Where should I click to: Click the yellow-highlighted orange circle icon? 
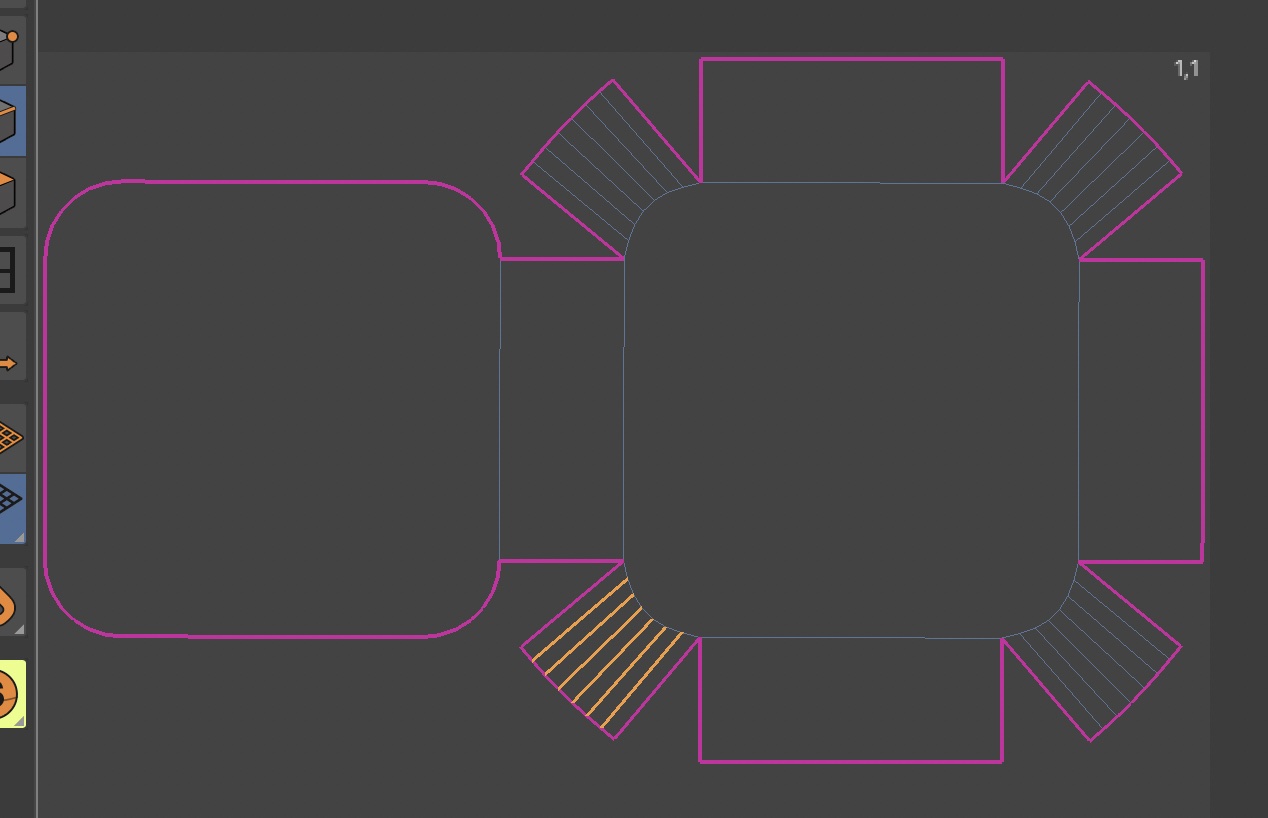pyautogui.click(x=10, y=692)
